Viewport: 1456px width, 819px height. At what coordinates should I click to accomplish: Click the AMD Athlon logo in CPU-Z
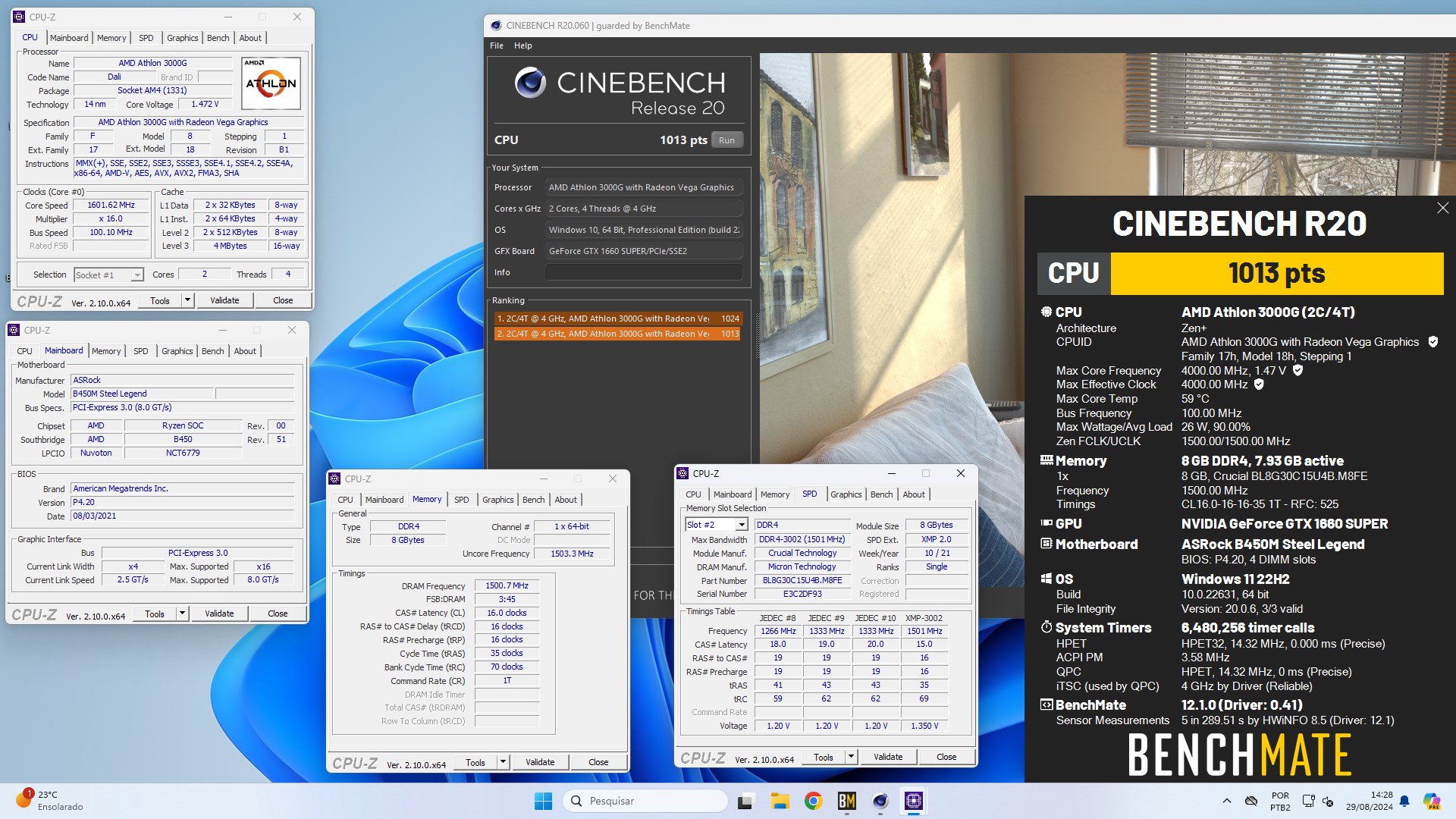[x=271, y=83]
